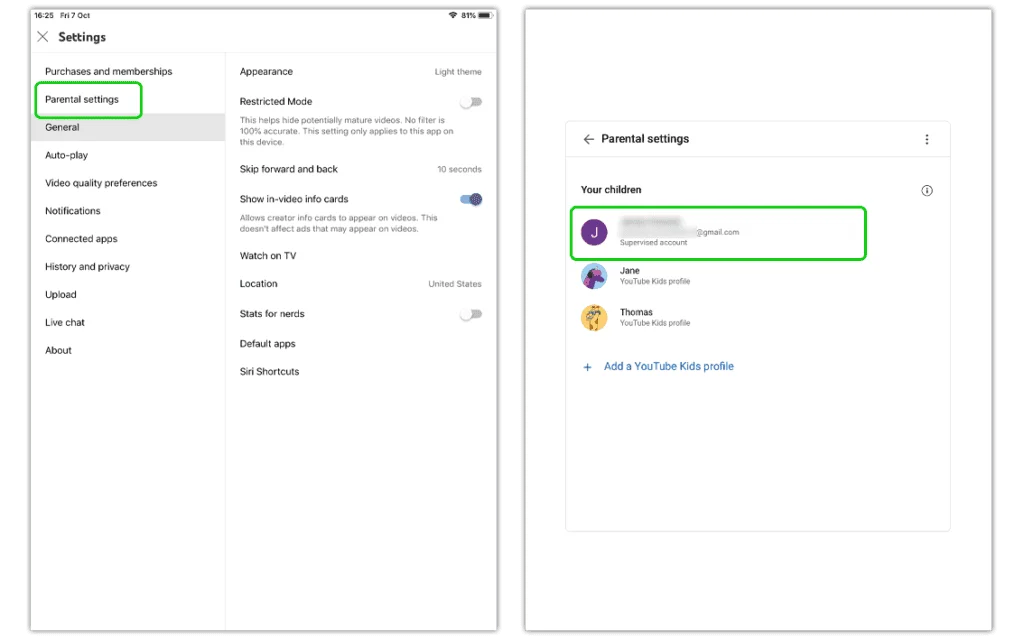This screenshot has width=1024, height=640.
Task: Click Jane's profile avatar
Action: tap(594, 276)
